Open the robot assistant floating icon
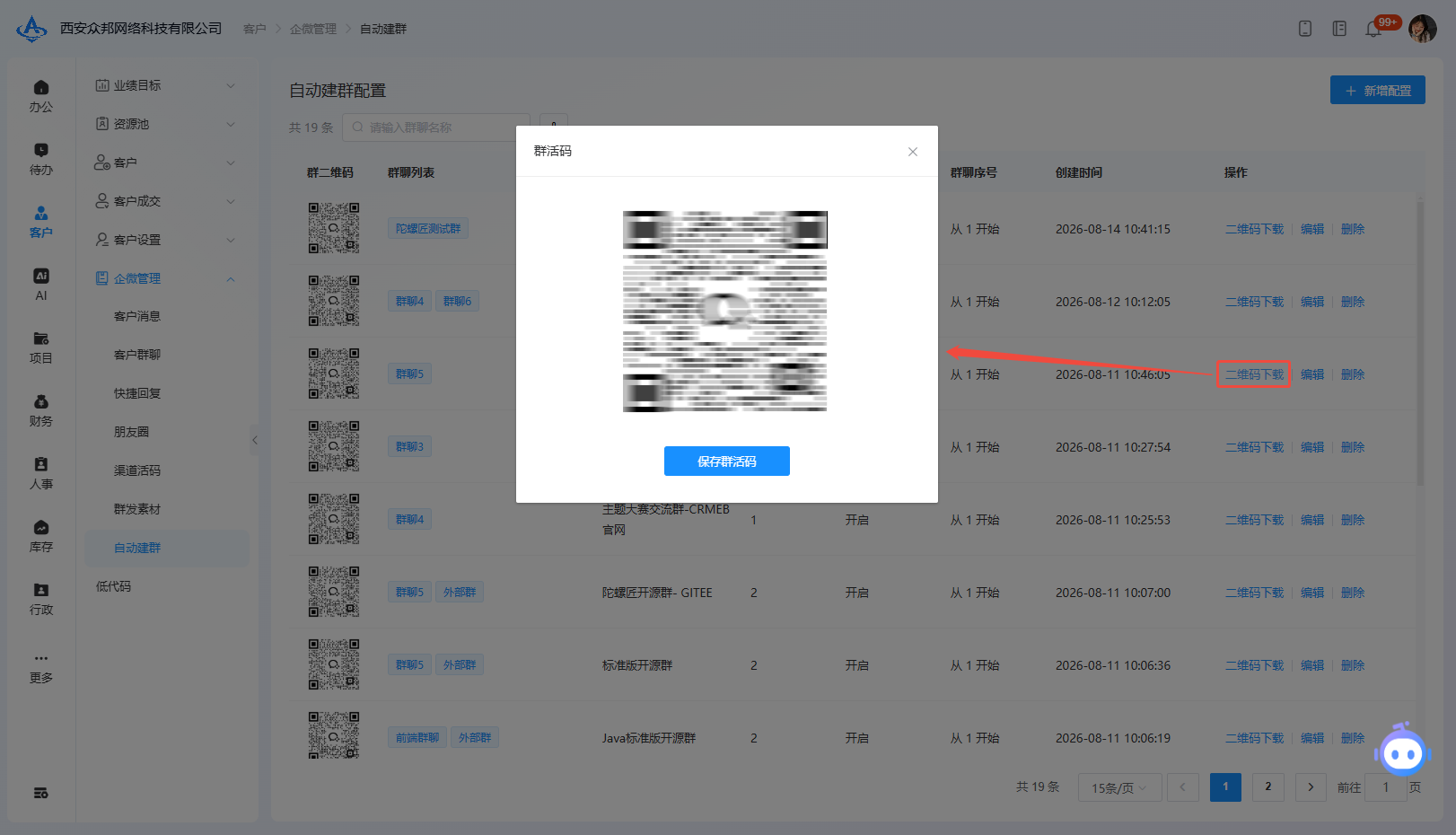Viewport: 1456px width, 835px height. [1402, 751]
